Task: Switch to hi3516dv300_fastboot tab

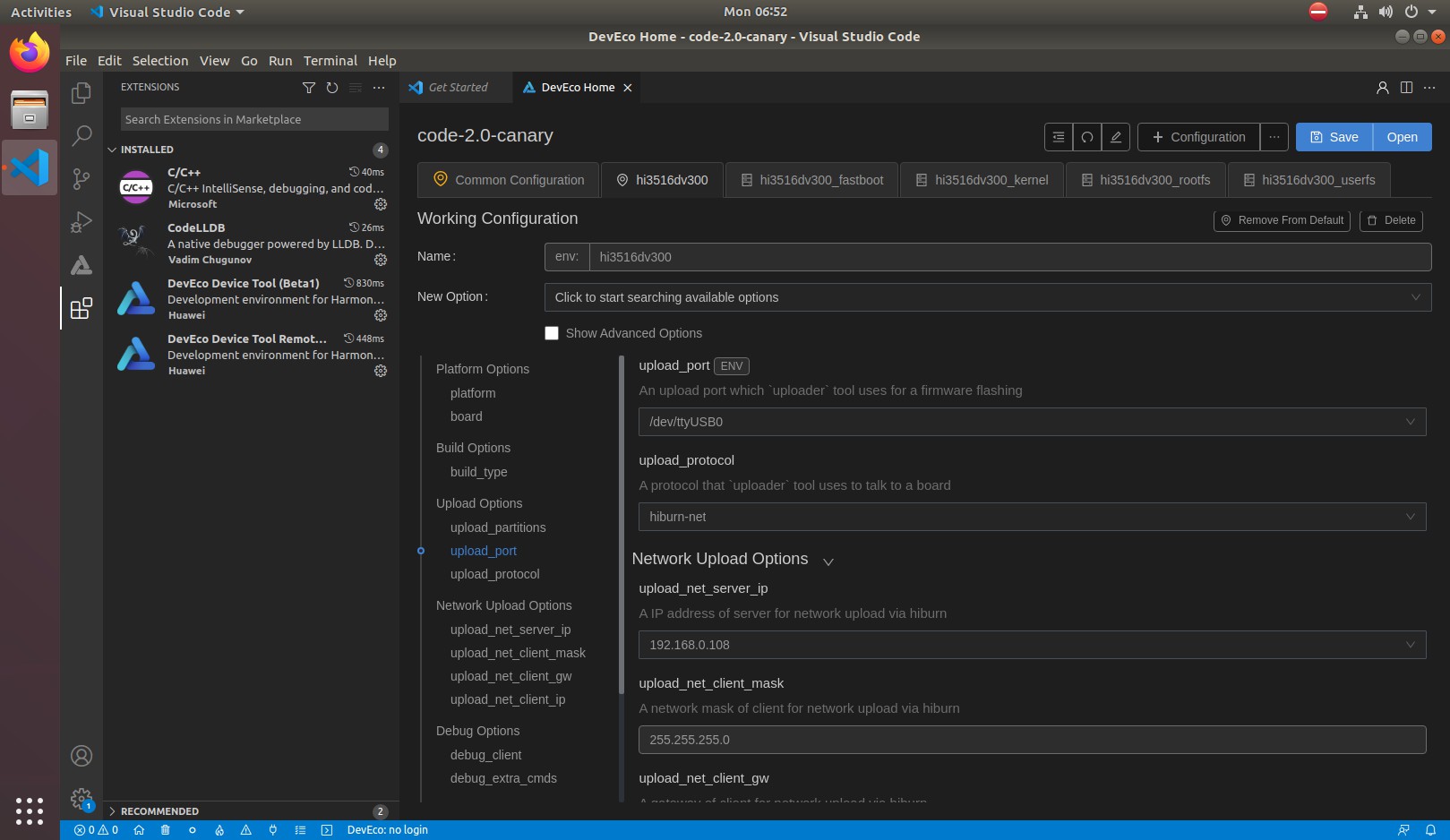Action: pyautogui.click(x=811, y=180)
